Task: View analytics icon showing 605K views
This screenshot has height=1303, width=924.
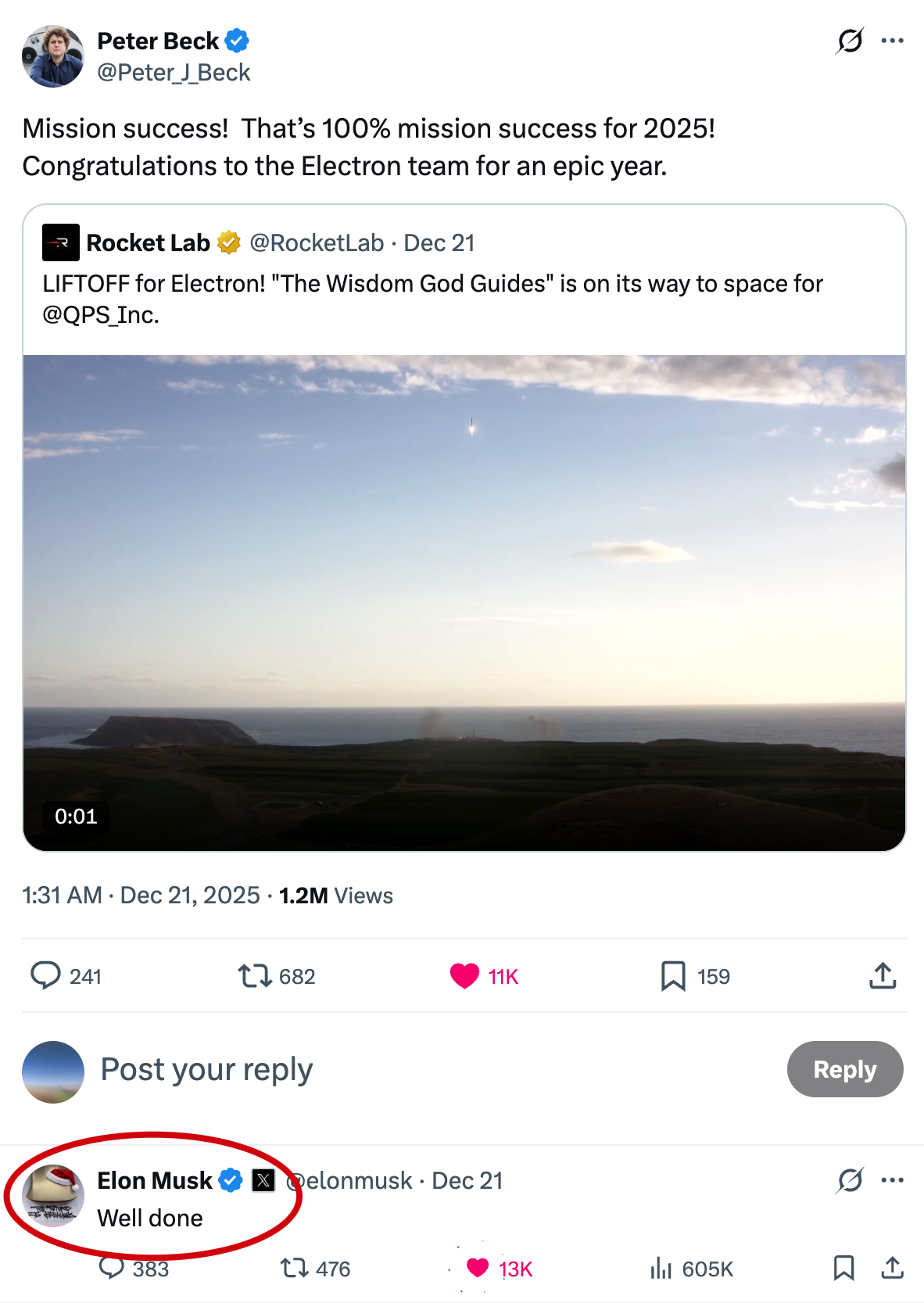Action: coord(661,1268)
